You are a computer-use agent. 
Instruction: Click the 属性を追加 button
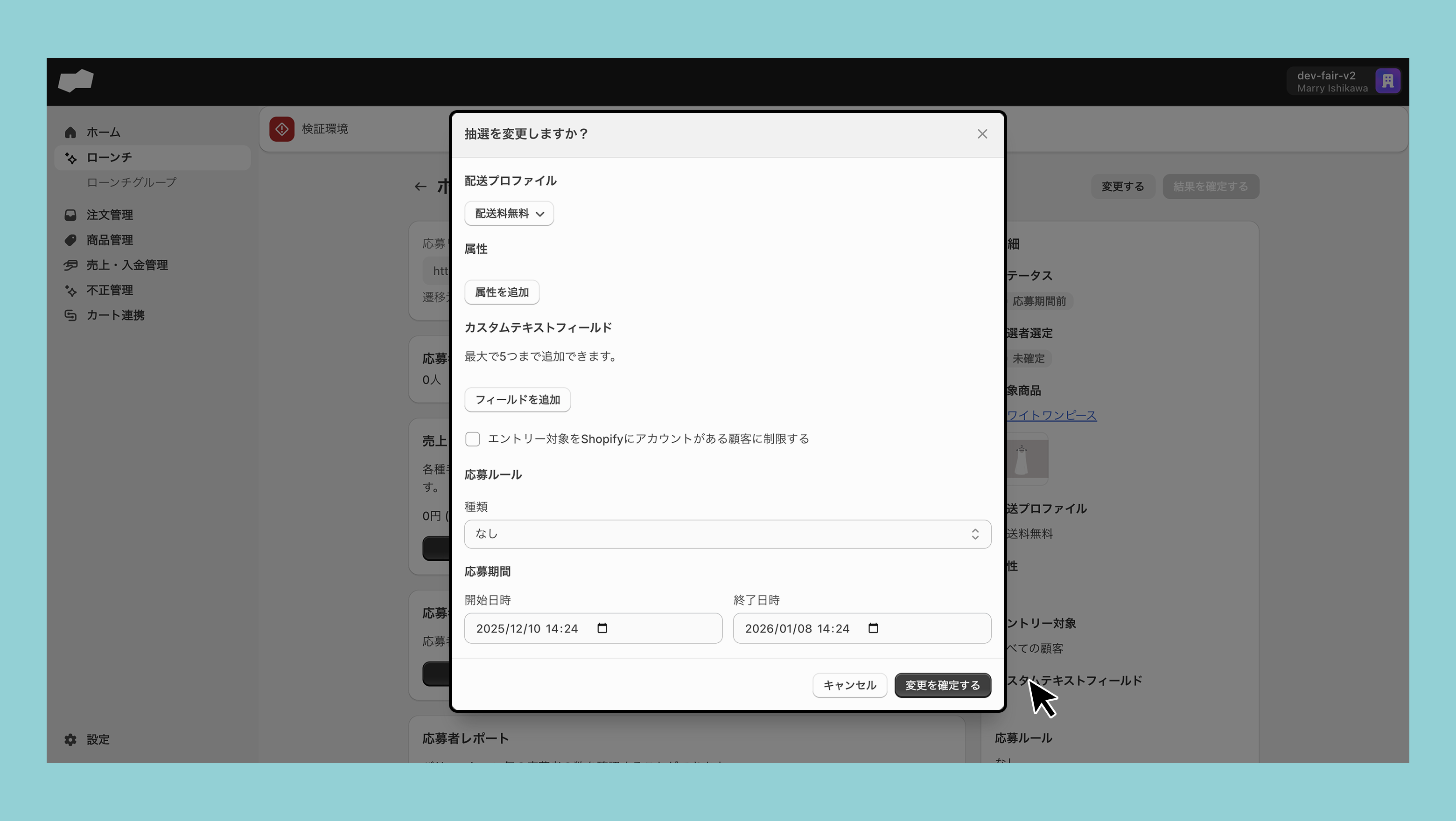tap(501, 292)
